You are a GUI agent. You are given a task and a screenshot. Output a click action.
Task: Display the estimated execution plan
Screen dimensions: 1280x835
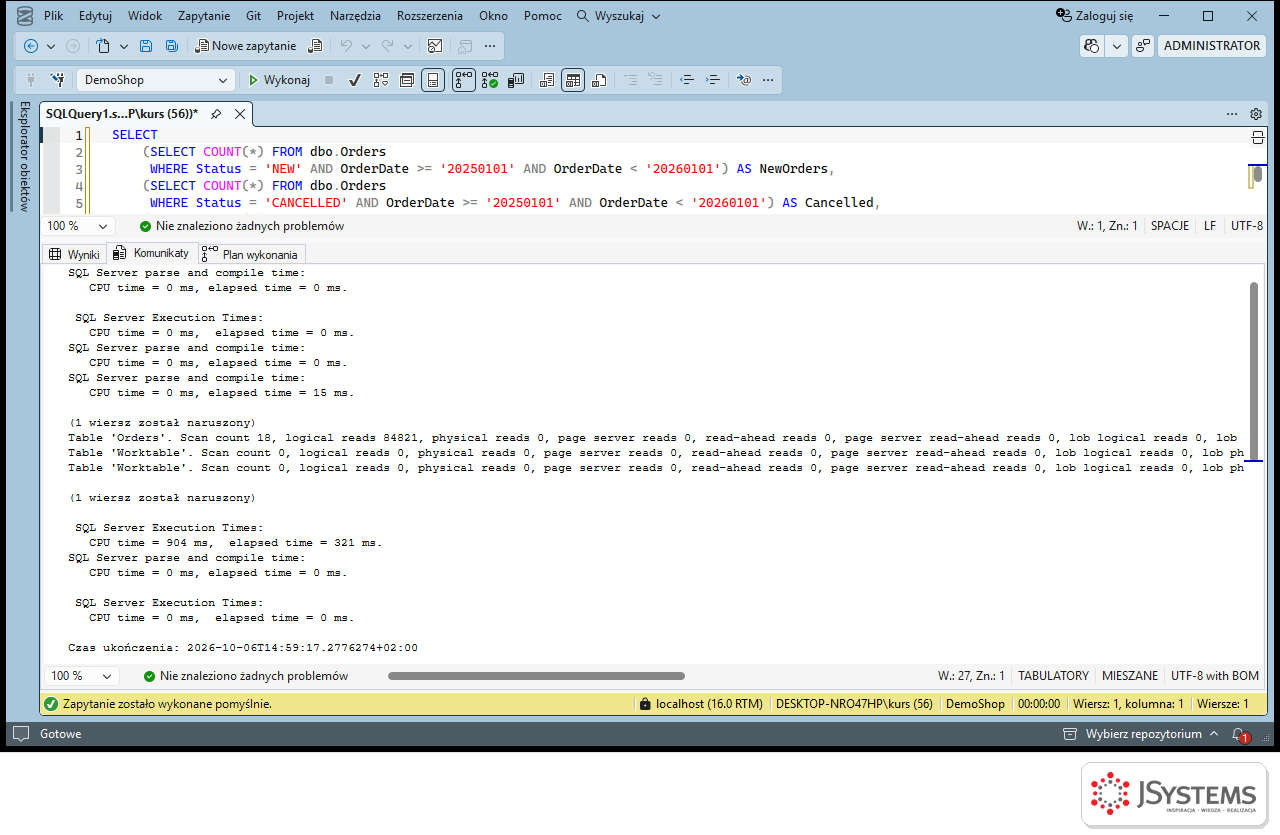click(381, 80)
